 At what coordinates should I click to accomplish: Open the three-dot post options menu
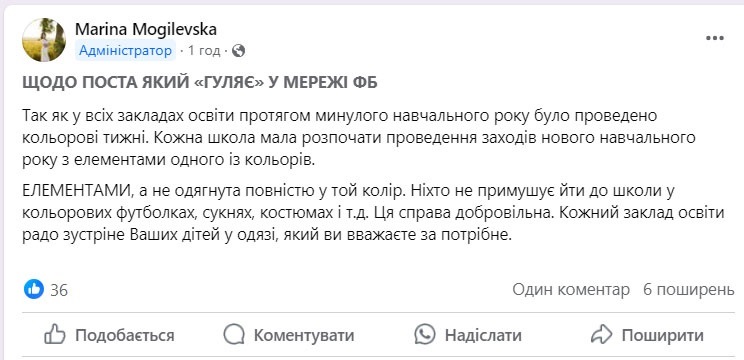(x=715, y=38)
